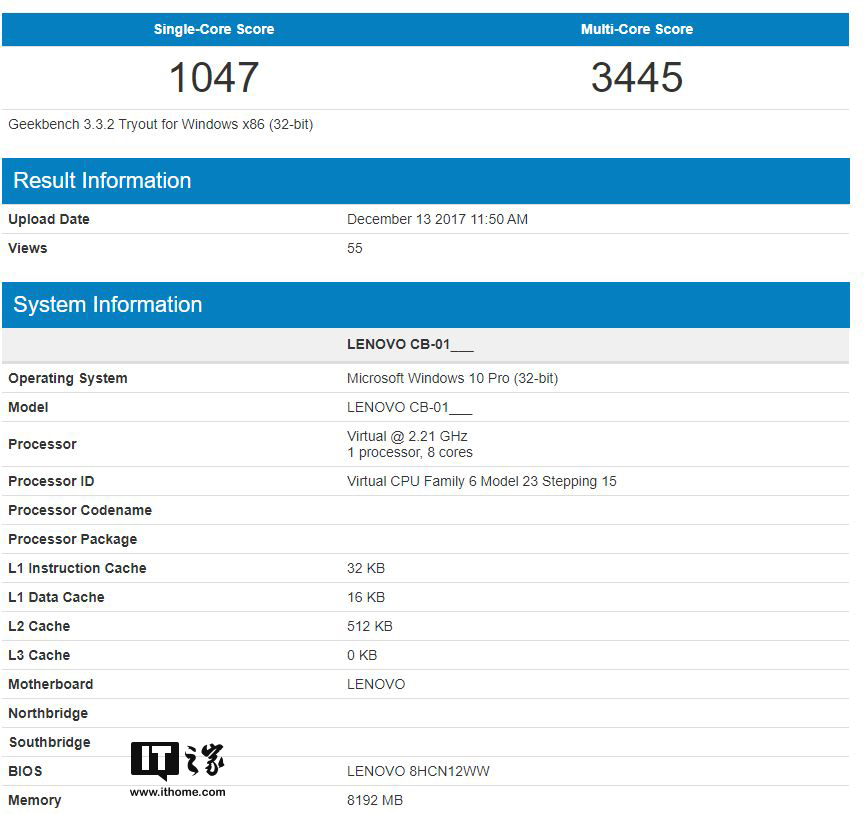Screen dimensions: 868x814
Task: Select the 32 KB cache value
Action: tap(366, 568)
